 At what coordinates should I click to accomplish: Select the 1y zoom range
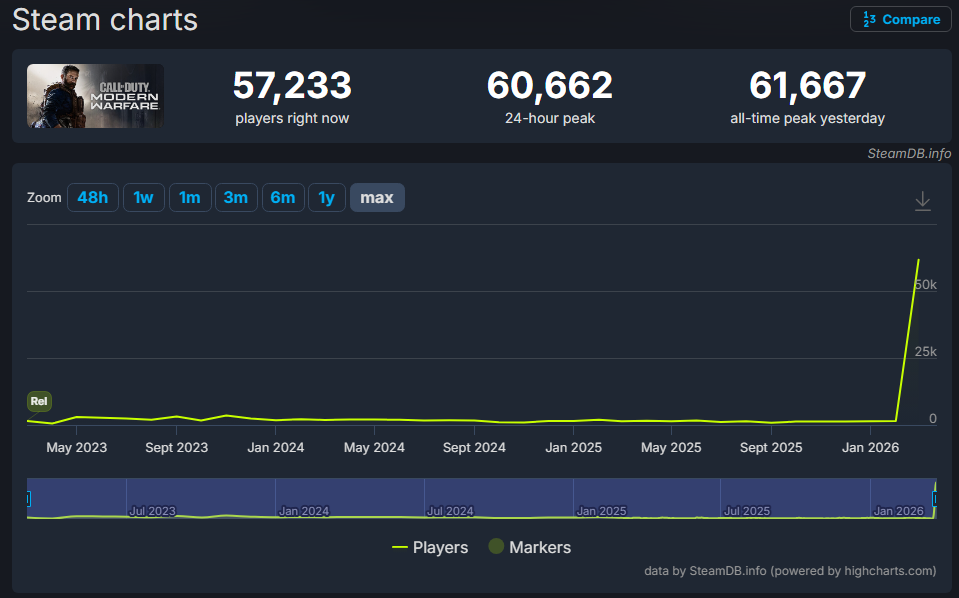pyautogui.click(x=326, y=197)
